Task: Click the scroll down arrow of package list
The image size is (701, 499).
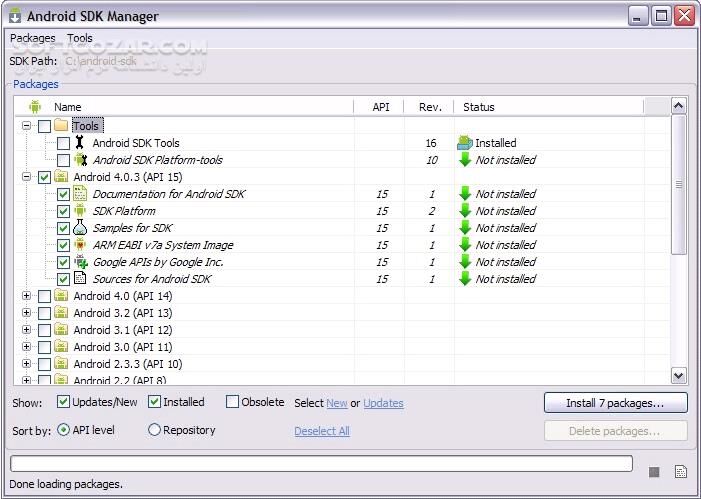Action: [679, 376]
